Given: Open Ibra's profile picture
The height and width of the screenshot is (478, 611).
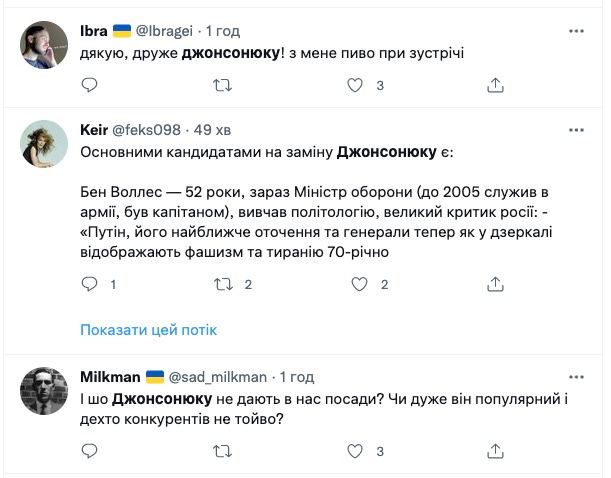Looking at the screenshot, I should (44, 45).
